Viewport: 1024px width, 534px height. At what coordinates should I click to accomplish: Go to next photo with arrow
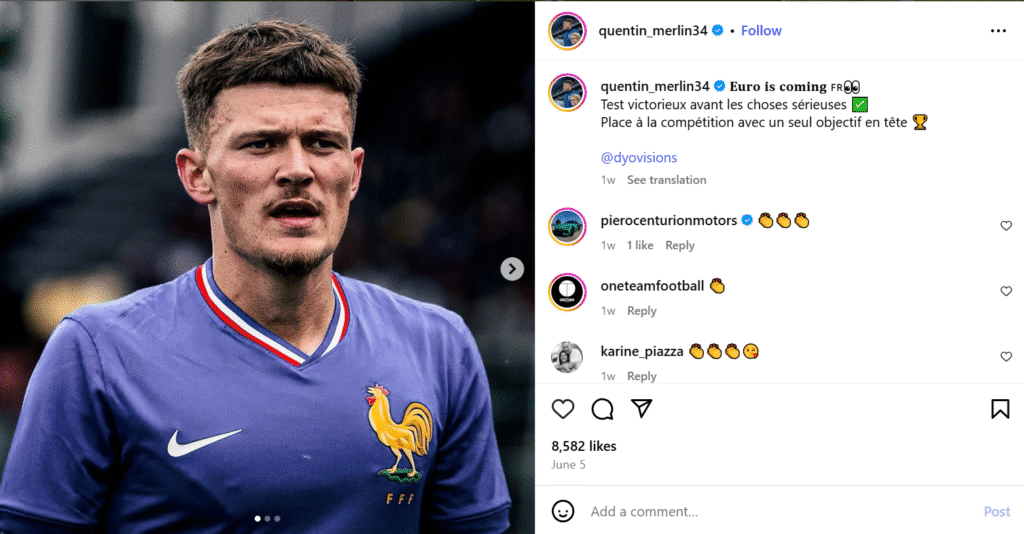[512, 269]
